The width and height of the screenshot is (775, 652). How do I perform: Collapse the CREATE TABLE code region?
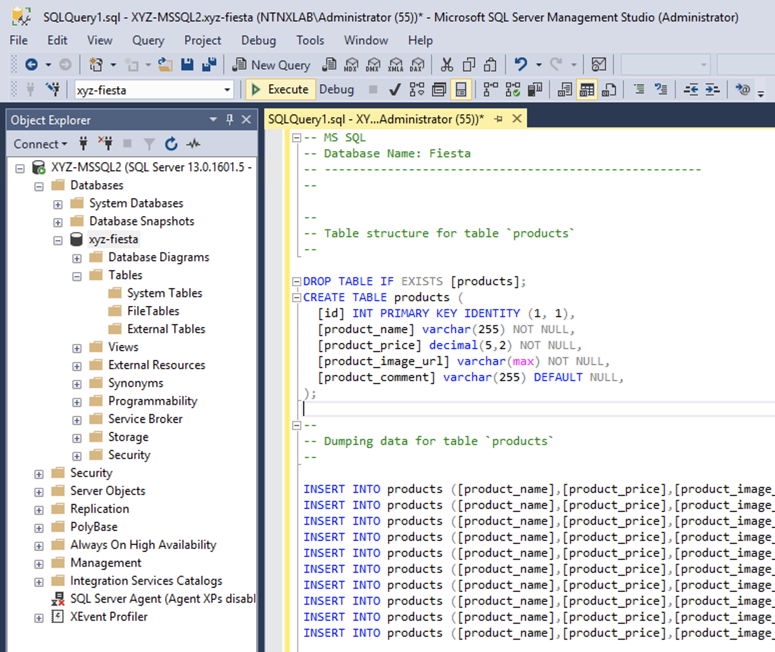[x=297, y=298]
